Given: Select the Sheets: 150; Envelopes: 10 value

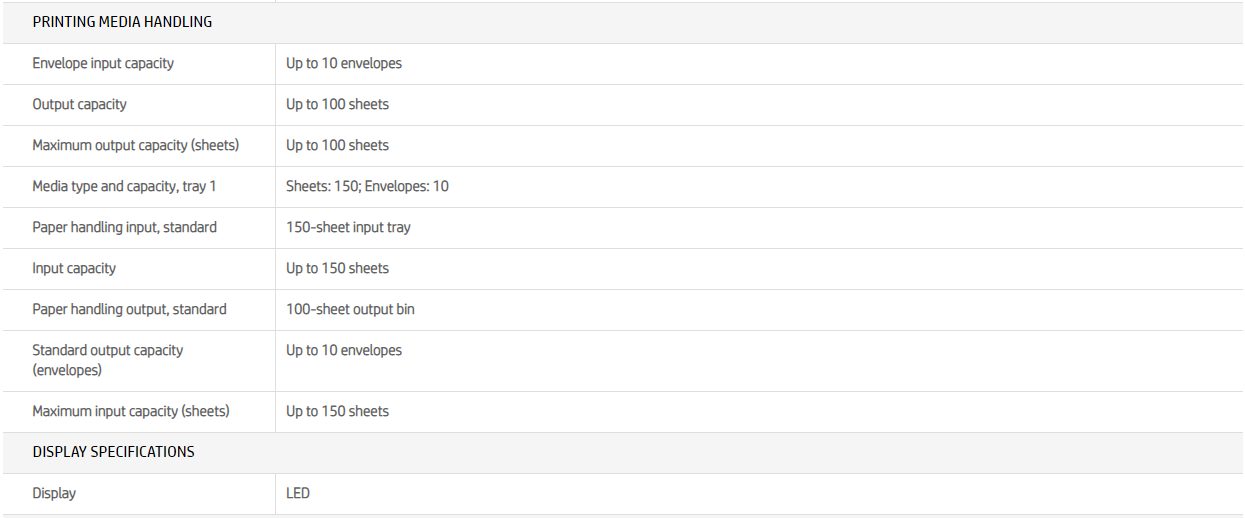Looking at the screenshot, I should tap(367, 186).
